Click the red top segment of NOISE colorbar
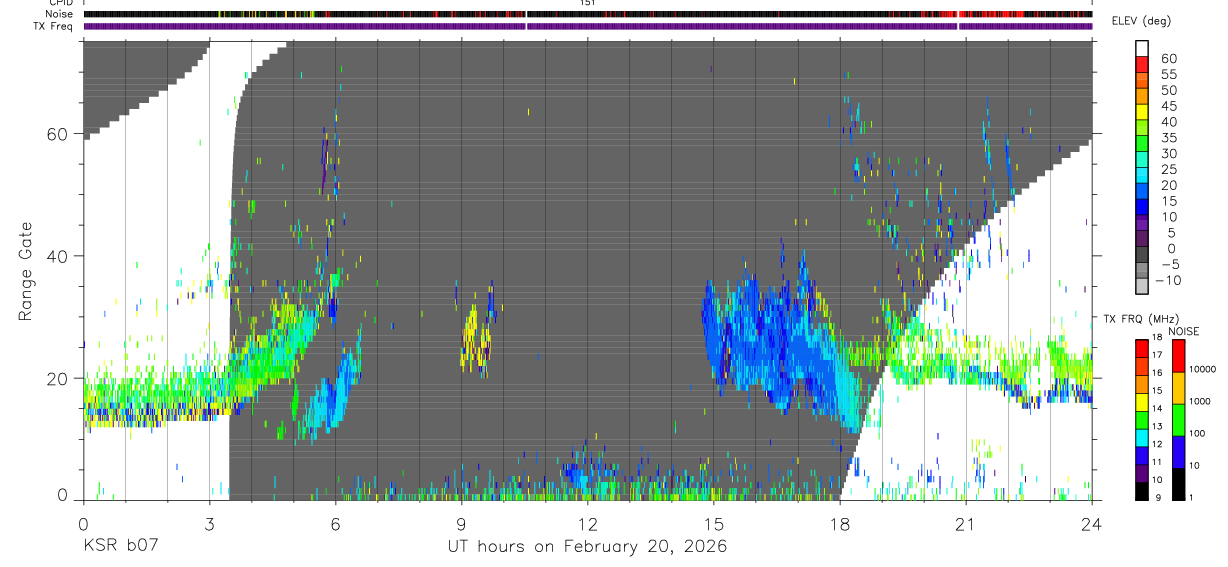The image size is (1228, 567). (x=1178, y=356)
